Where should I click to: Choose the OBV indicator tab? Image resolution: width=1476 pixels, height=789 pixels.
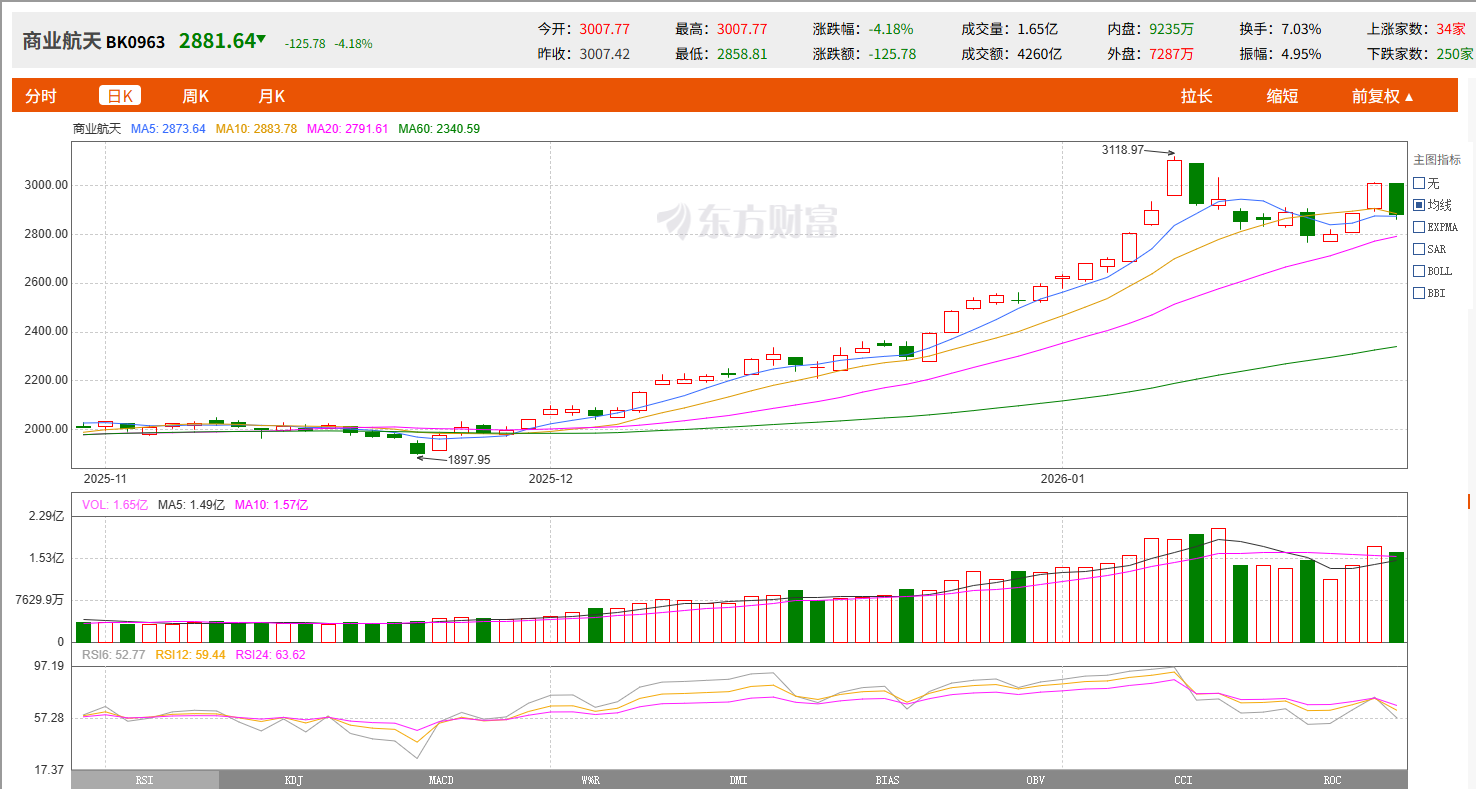pyautogui.click(x=1035, y=780)
